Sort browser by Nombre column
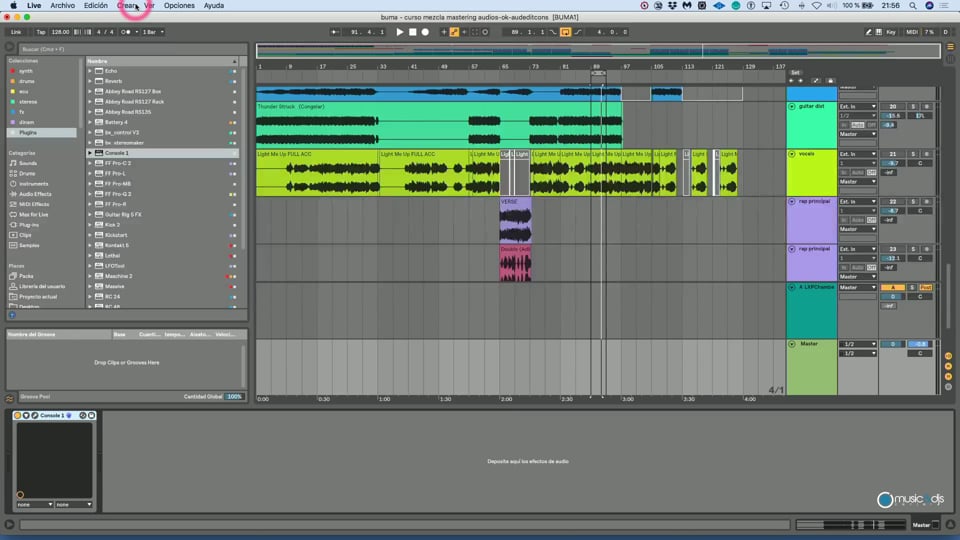Viewport: 960px width, 540px height. (162, 61)
